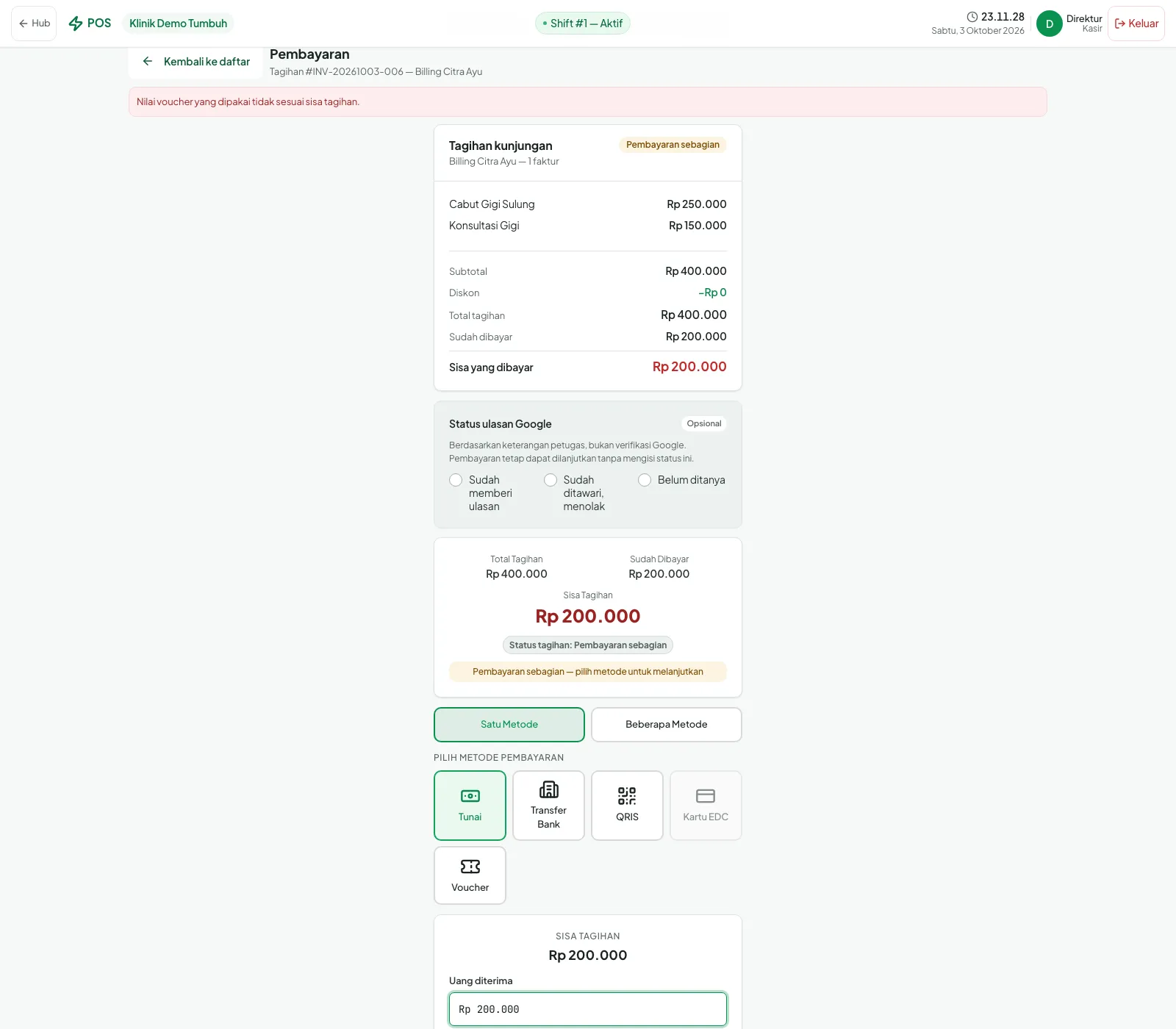Viewport: 1176px width, 1029px height.
Task: Click the yellow notice to choose a payment method
Action: (588, 672)
